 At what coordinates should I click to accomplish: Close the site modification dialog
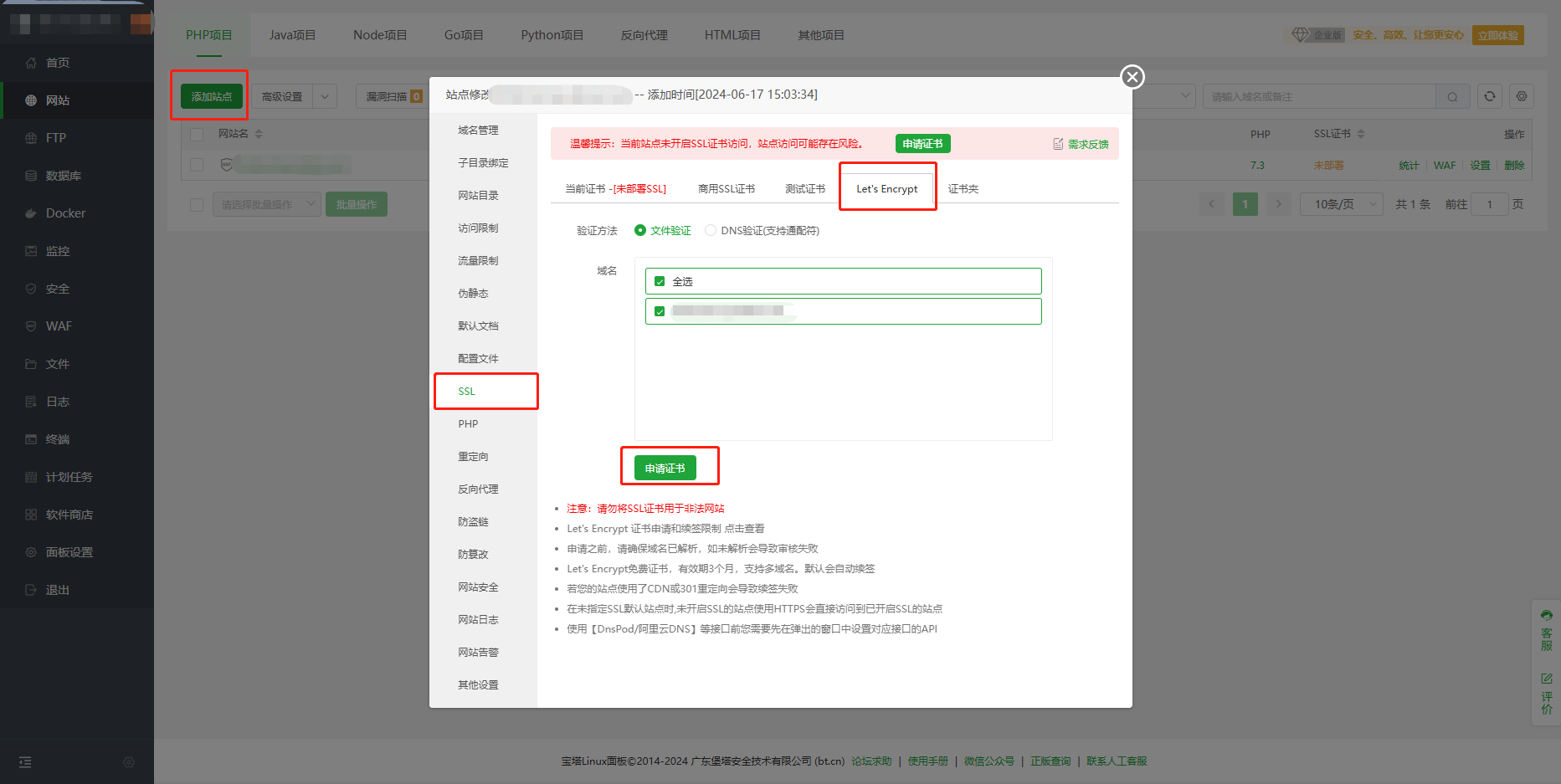(x=1132, y=77)
